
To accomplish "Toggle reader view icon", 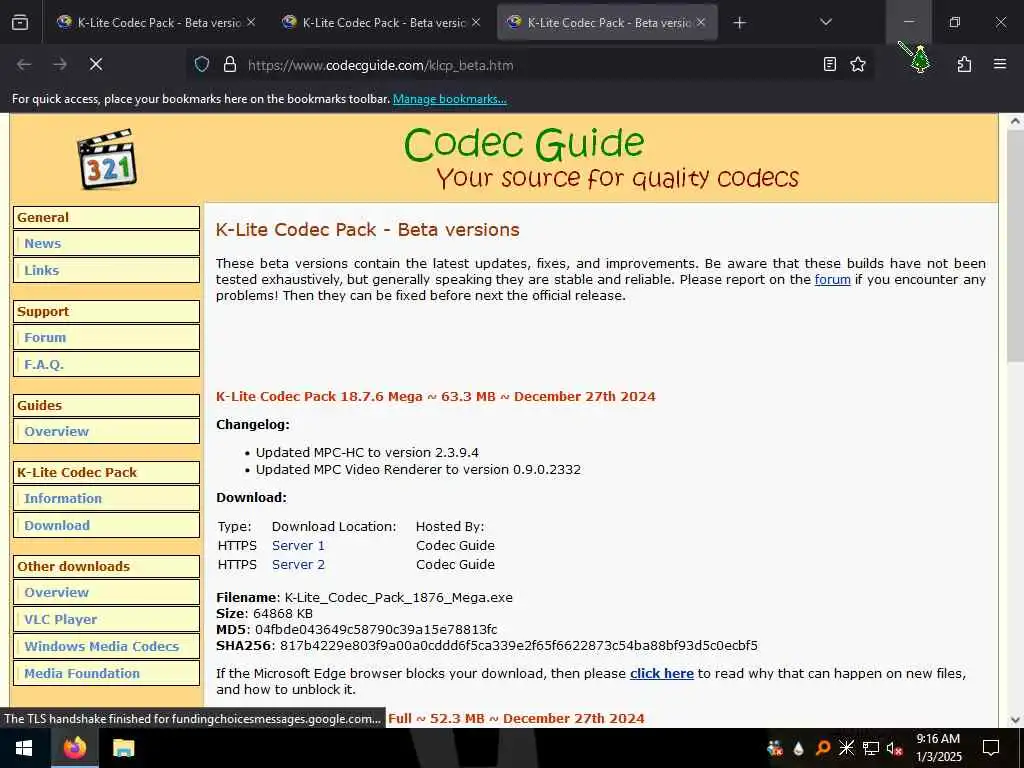I will coord(829,64).
